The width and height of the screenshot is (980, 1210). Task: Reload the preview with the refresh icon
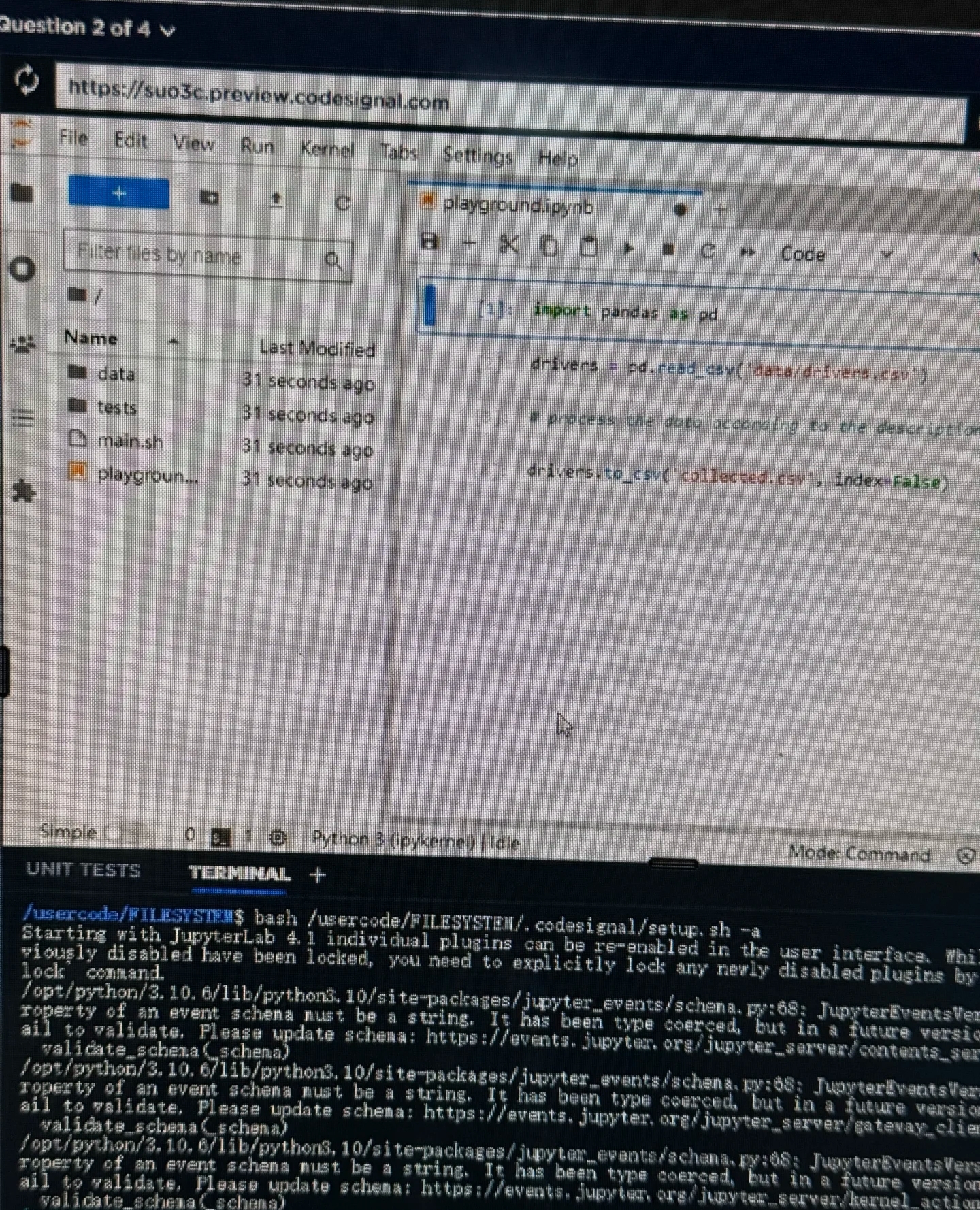click(x=27, y=80)
